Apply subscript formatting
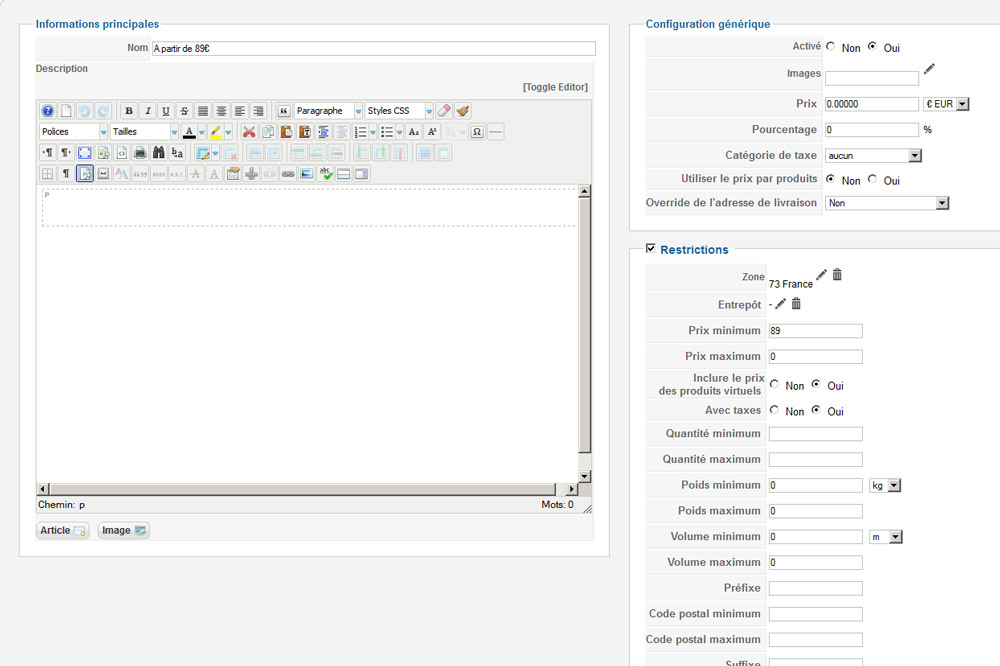 click(414, 132)
